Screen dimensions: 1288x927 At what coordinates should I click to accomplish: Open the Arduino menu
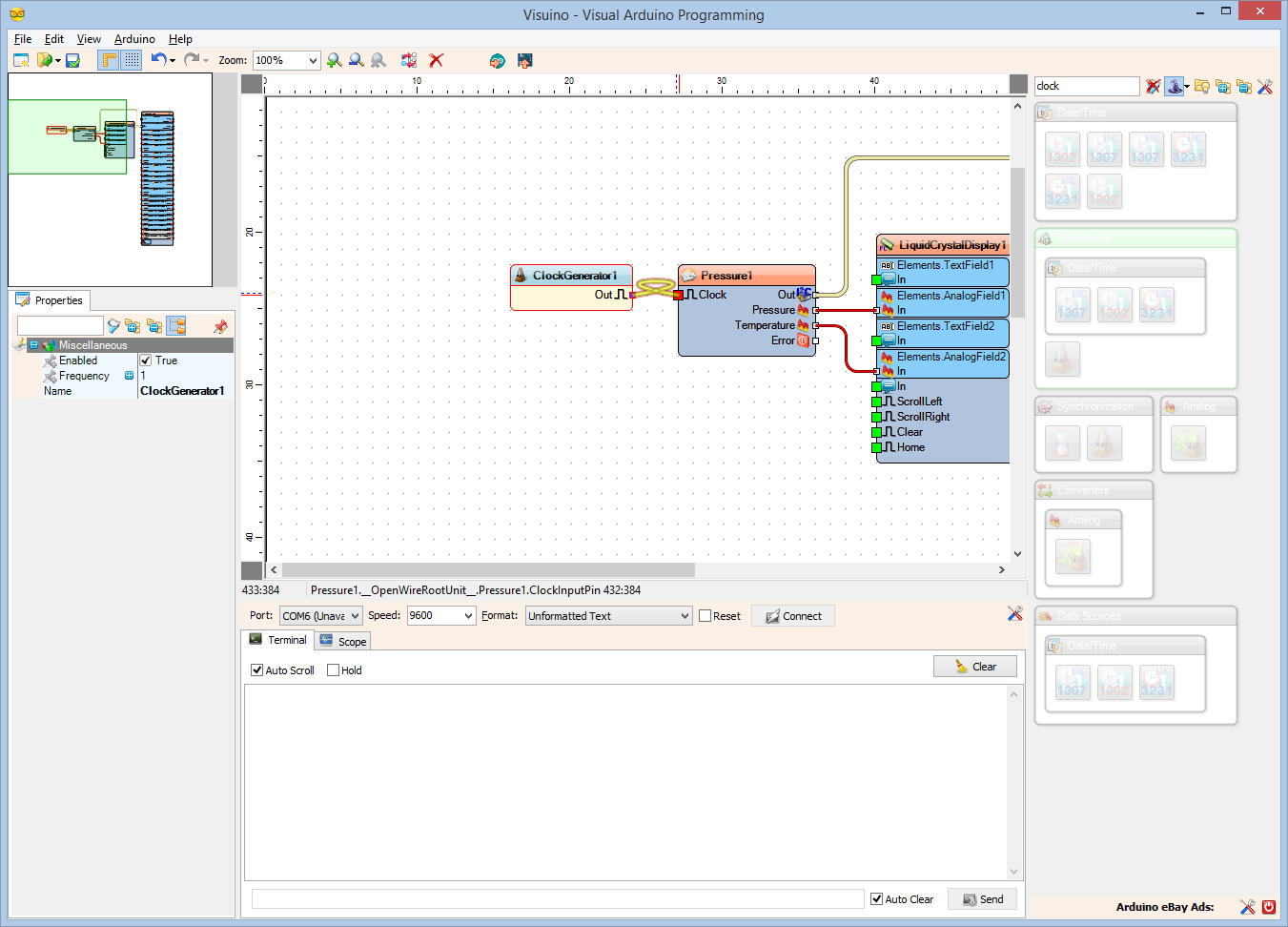(134, 39)
